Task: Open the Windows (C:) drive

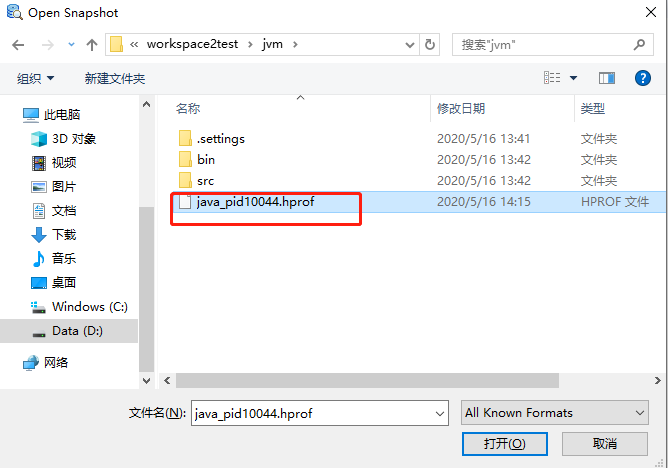Action: pyautogui.click(x=79, y=307)
